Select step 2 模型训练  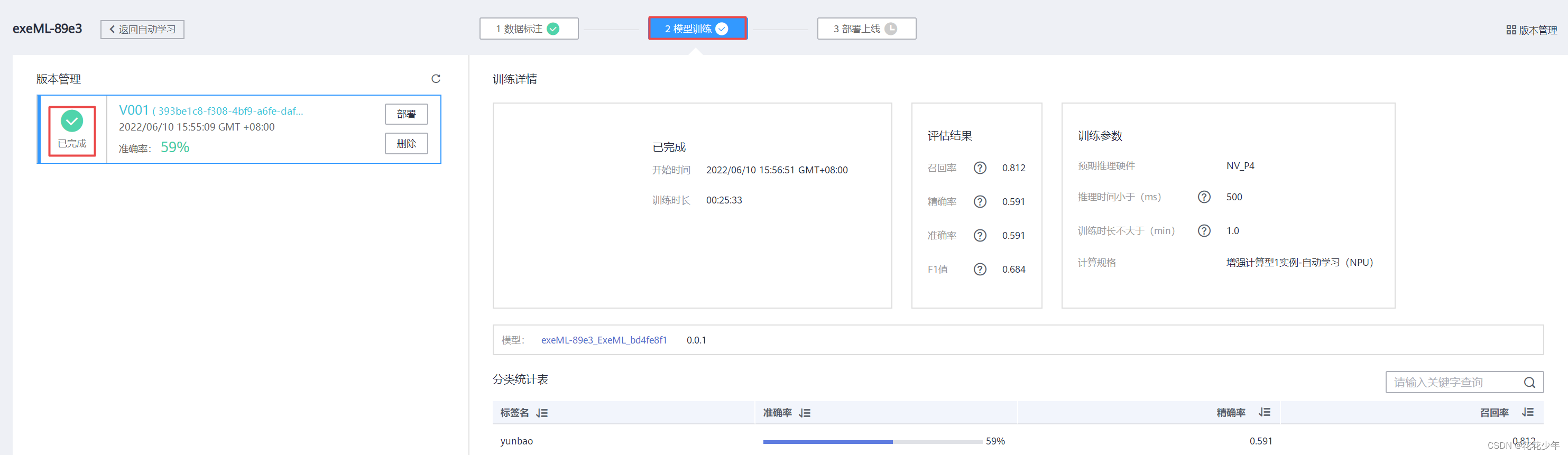698,29
